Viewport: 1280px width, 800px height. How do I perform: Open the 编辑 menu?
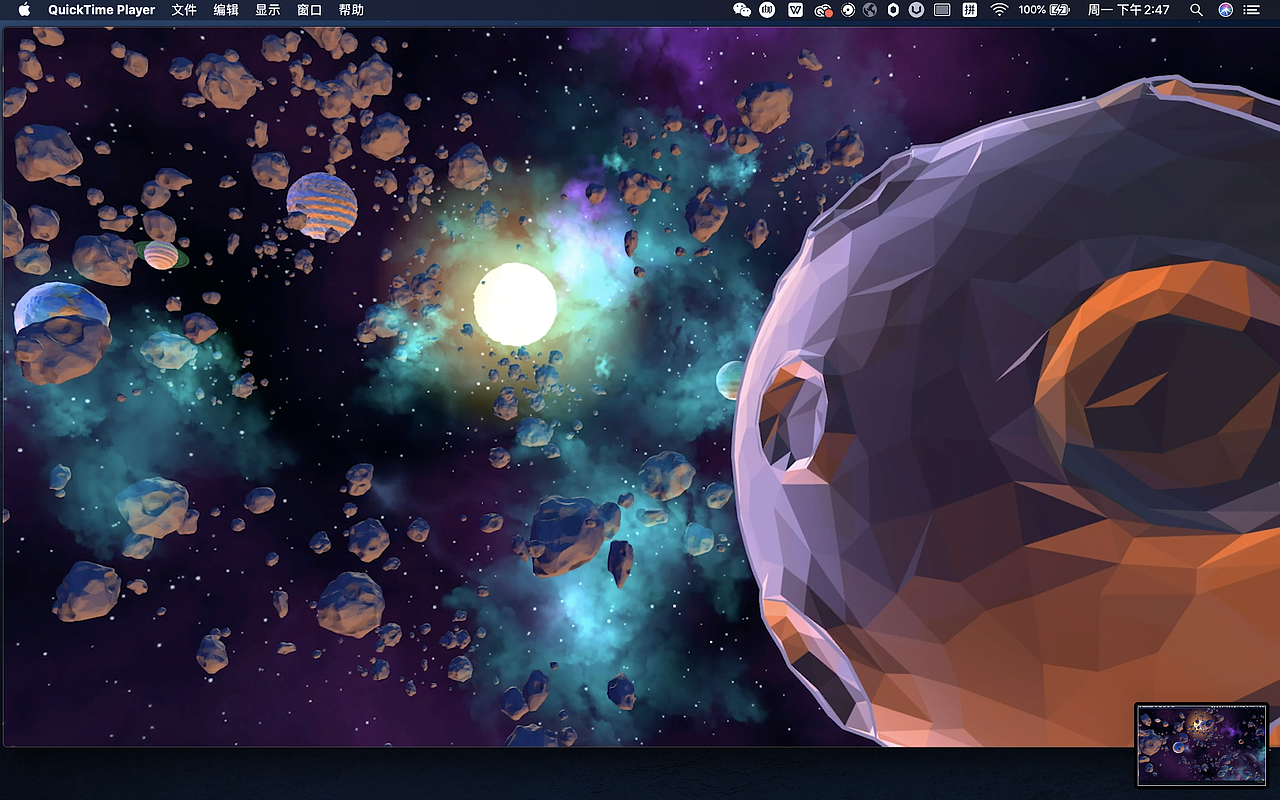click(226, 10)
